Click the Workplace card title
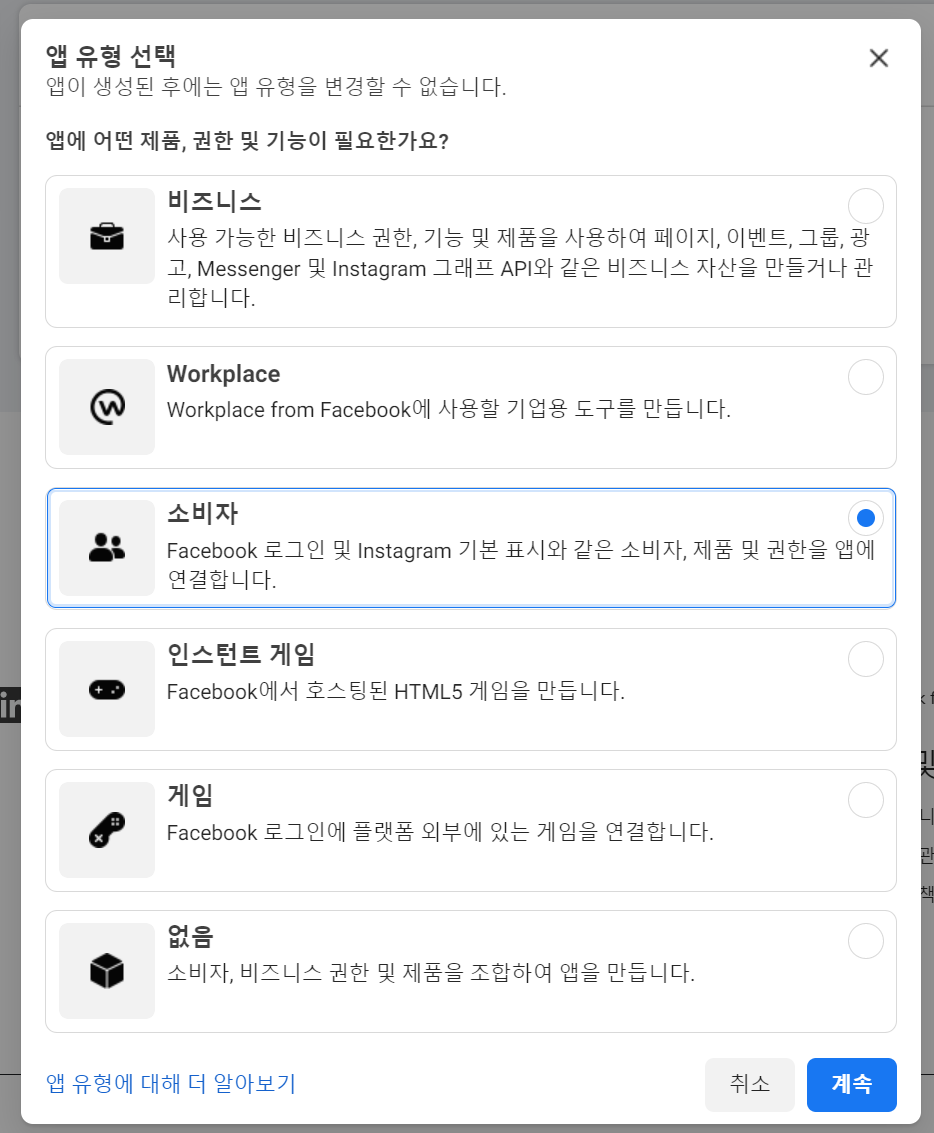The image size is (934, 1133). [x=223, y=374]
